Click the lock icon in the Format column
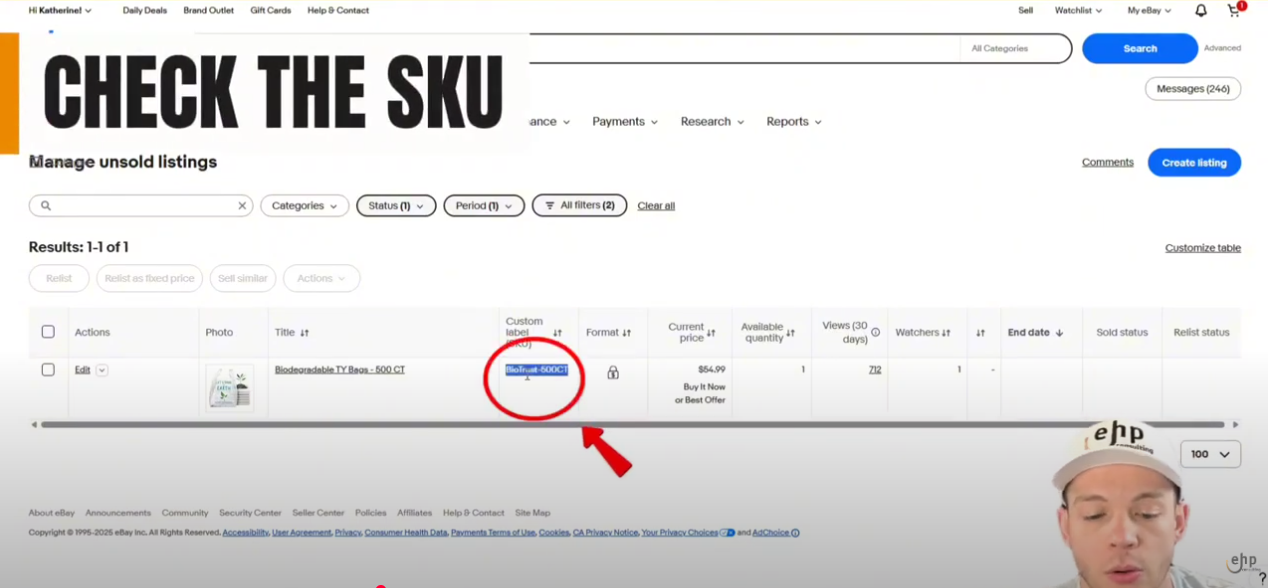1268x588 pixels. pos(612,371)
